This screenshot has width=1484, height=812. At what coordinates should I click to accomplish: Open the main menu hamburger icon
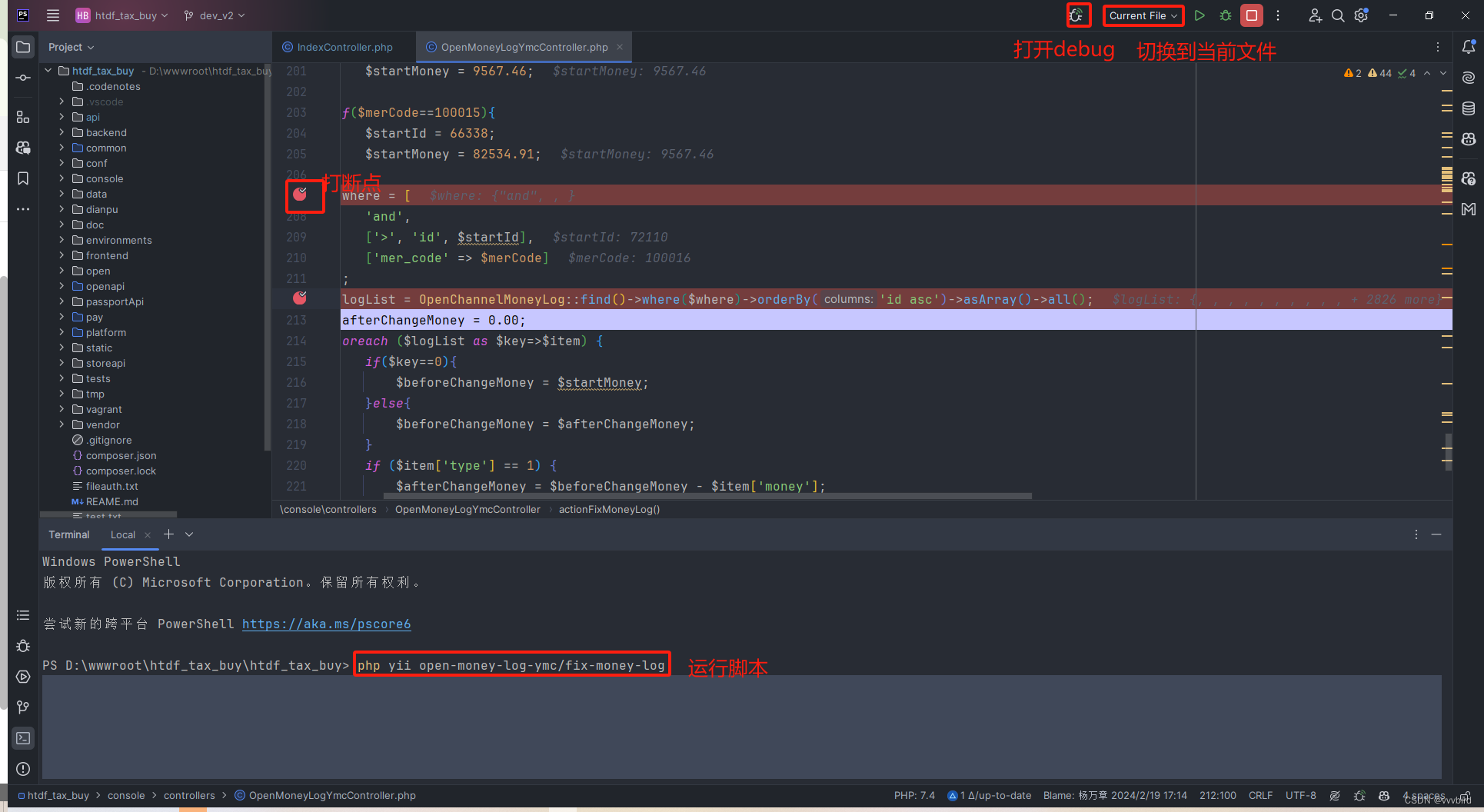[52, 15]
